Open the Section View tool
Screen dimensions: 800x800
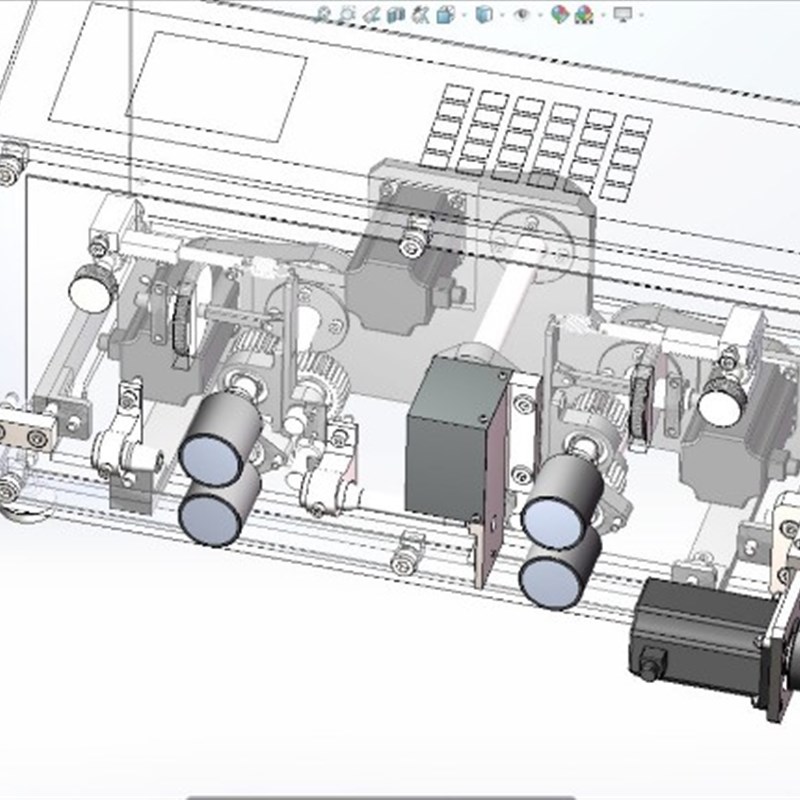point(397,13)
